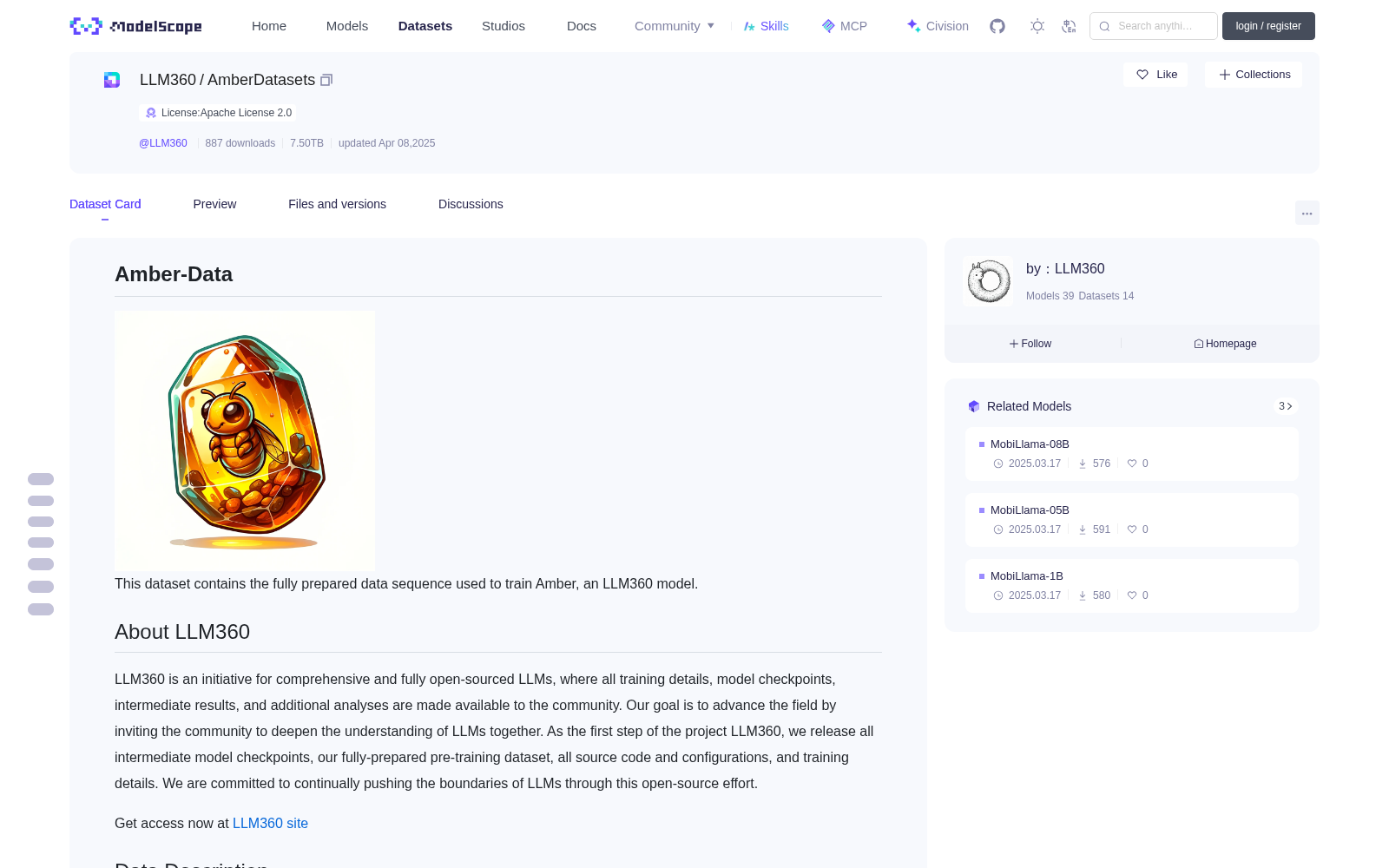Open the Skills nav item
The height and width of the screenshot is (868, 1389).
click(766, 26)
